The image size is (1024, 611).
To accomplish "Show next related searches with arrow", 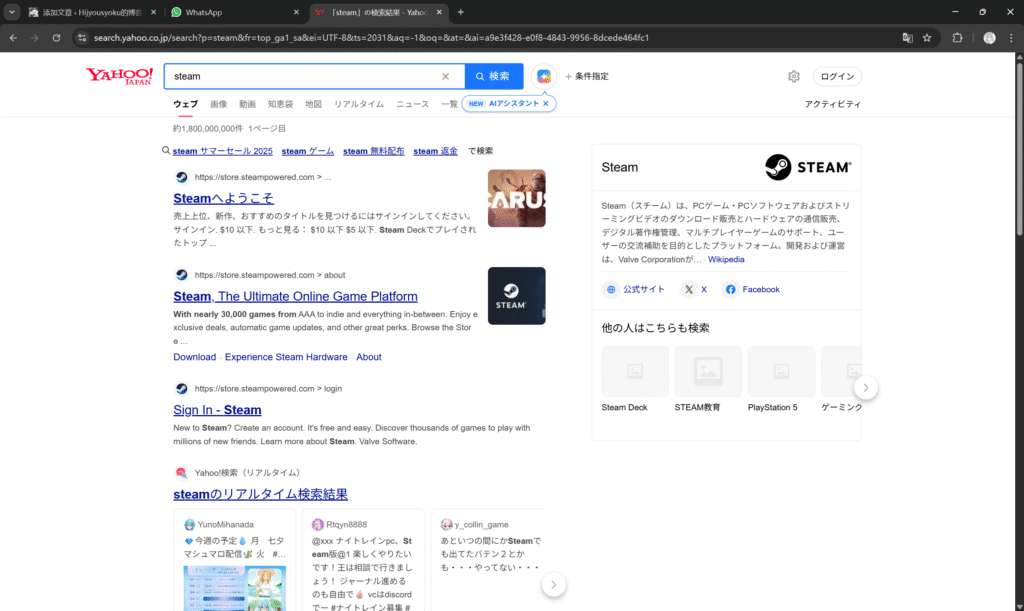I will [x=865, y=388].
